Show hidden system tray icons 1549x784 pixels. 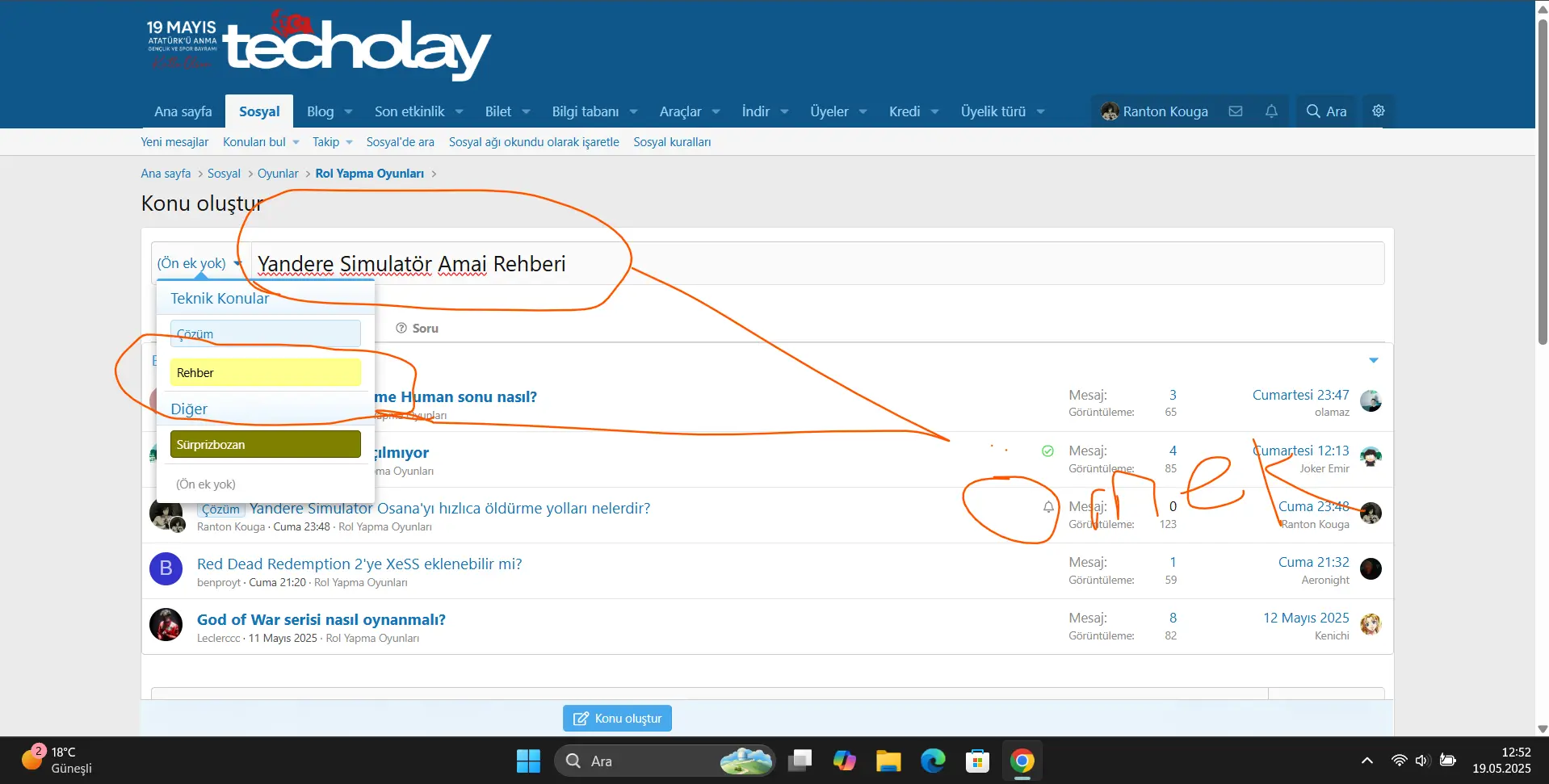click(1366, 761)
